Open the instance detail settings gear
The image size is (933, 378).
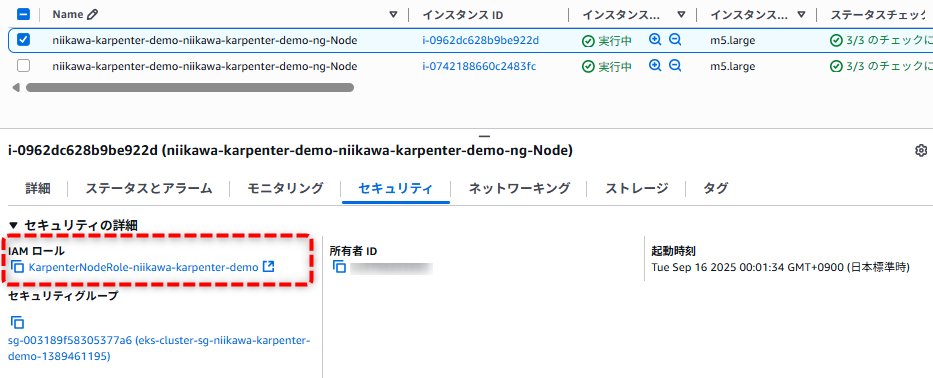[x=921, y=151]
